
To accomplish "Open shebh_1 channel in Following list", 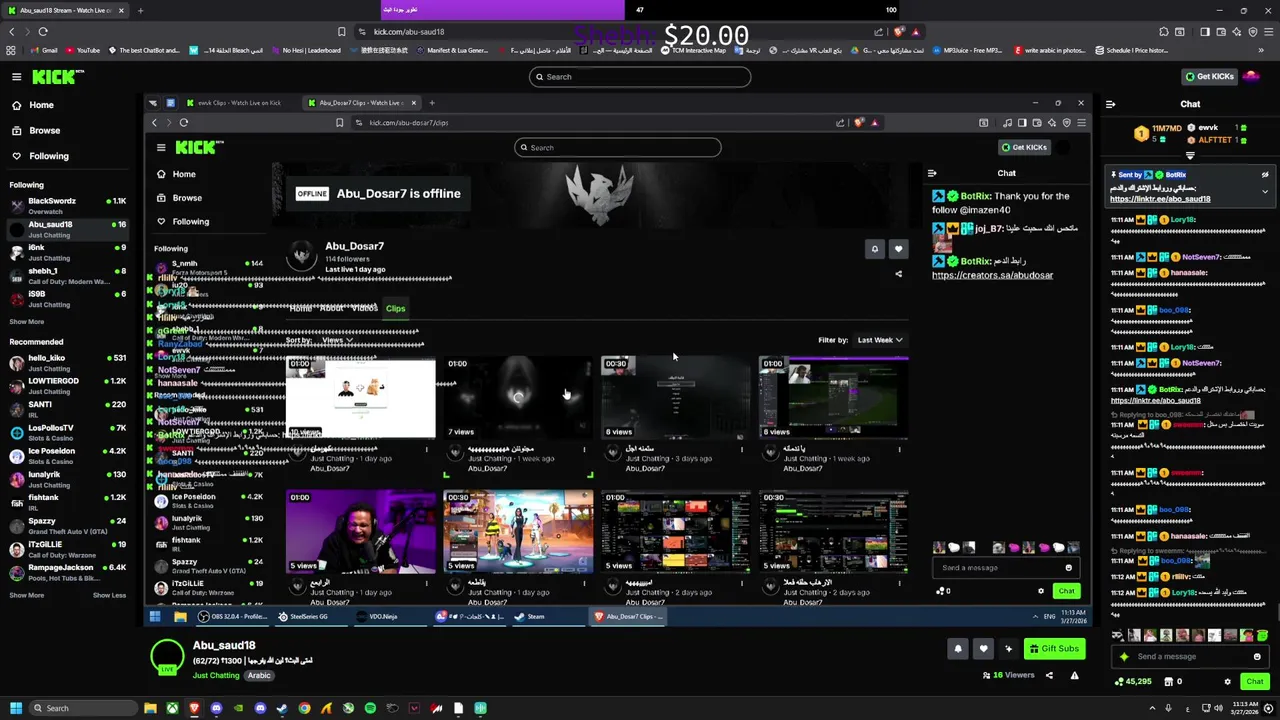I will tap(66, 275).
